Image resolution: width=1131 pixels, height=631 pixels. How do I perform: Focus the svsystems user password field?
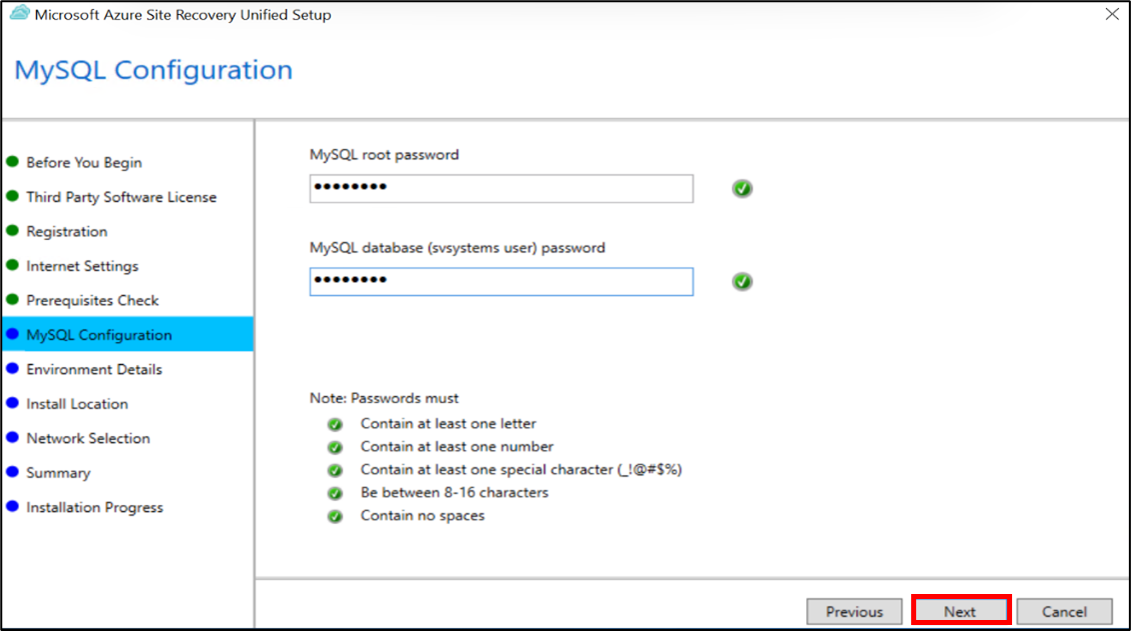(501, 281)
